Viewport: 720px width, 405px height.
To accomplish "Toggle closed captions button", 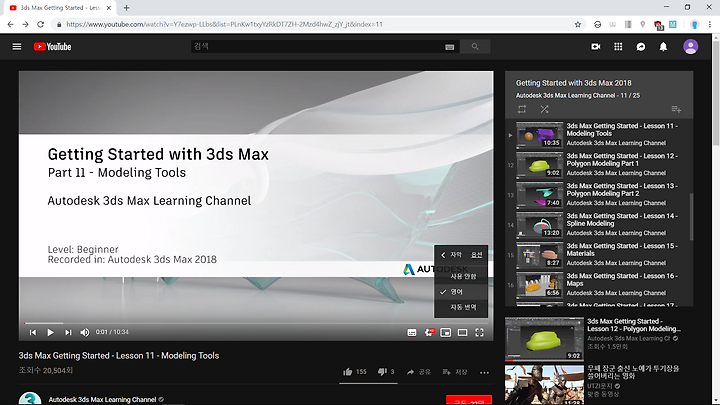I will click(412, 332).
